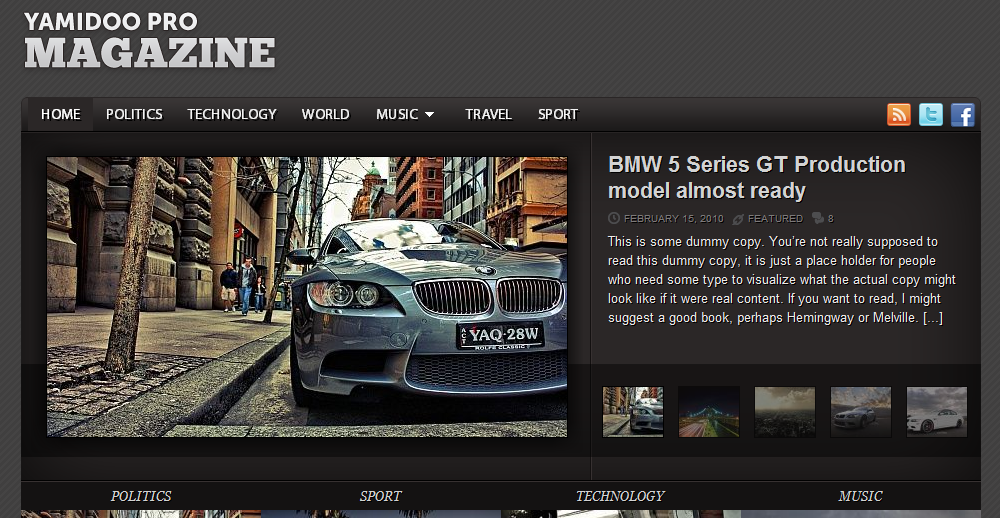Image resolution: width=1000 pixels, height=518 pixels.
Task: Select the first thumbnail of BMW on street
Action: 633,411
